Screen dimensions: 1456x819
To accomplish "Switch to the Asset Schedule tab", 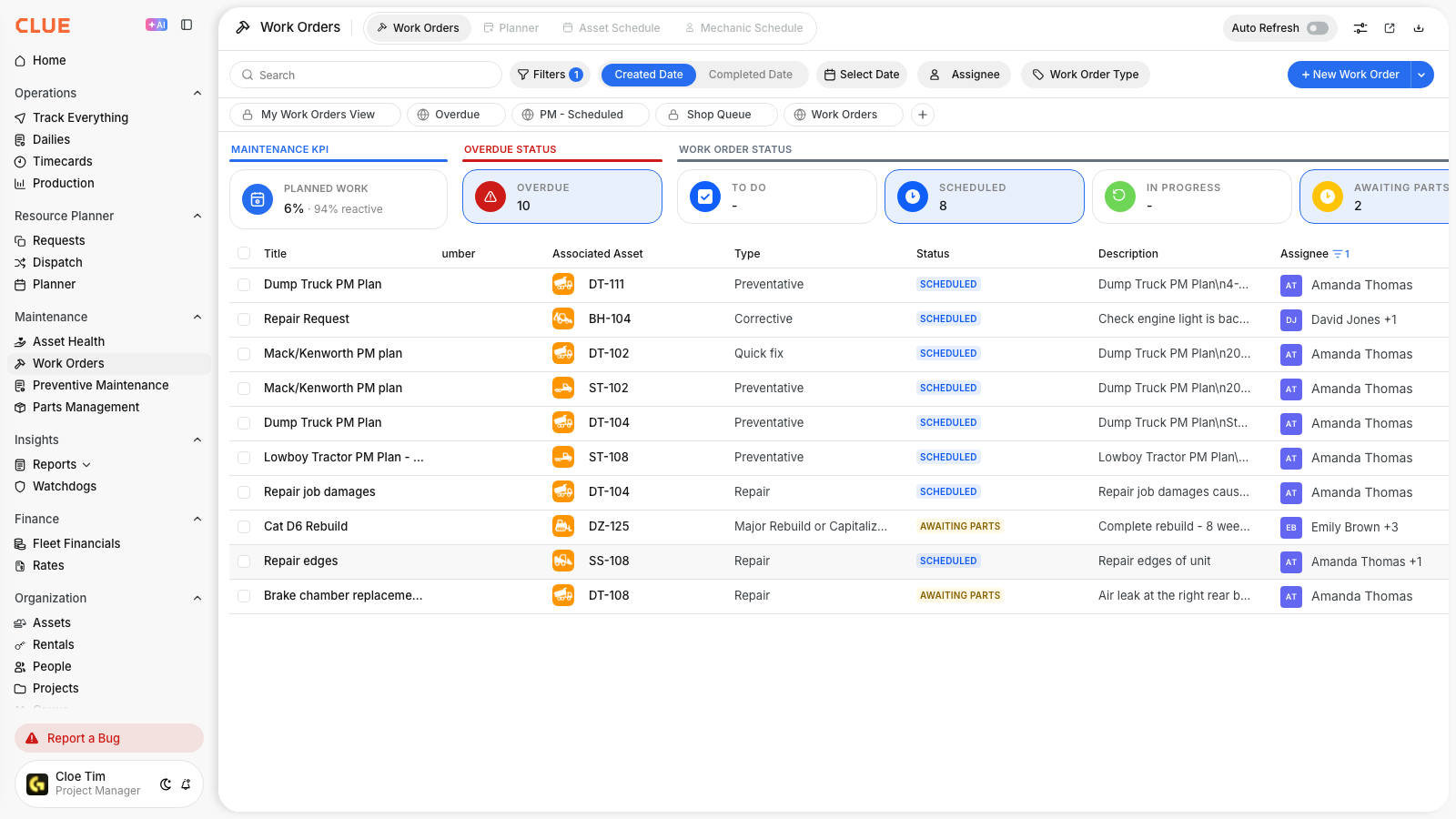I will pyautogui.click(x=612, y=28).
